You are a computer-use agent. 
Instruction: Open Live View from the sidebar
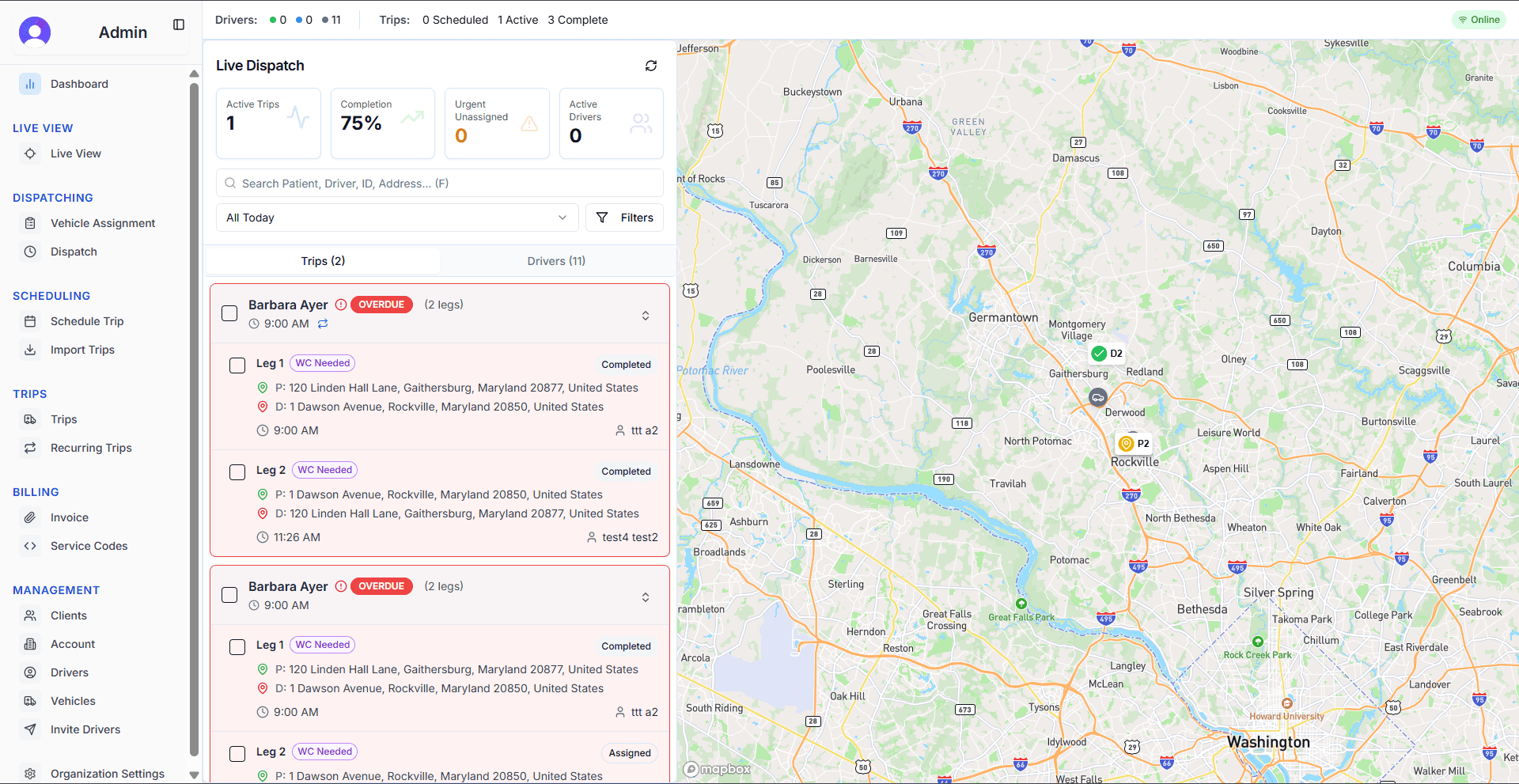click(75, 153)
